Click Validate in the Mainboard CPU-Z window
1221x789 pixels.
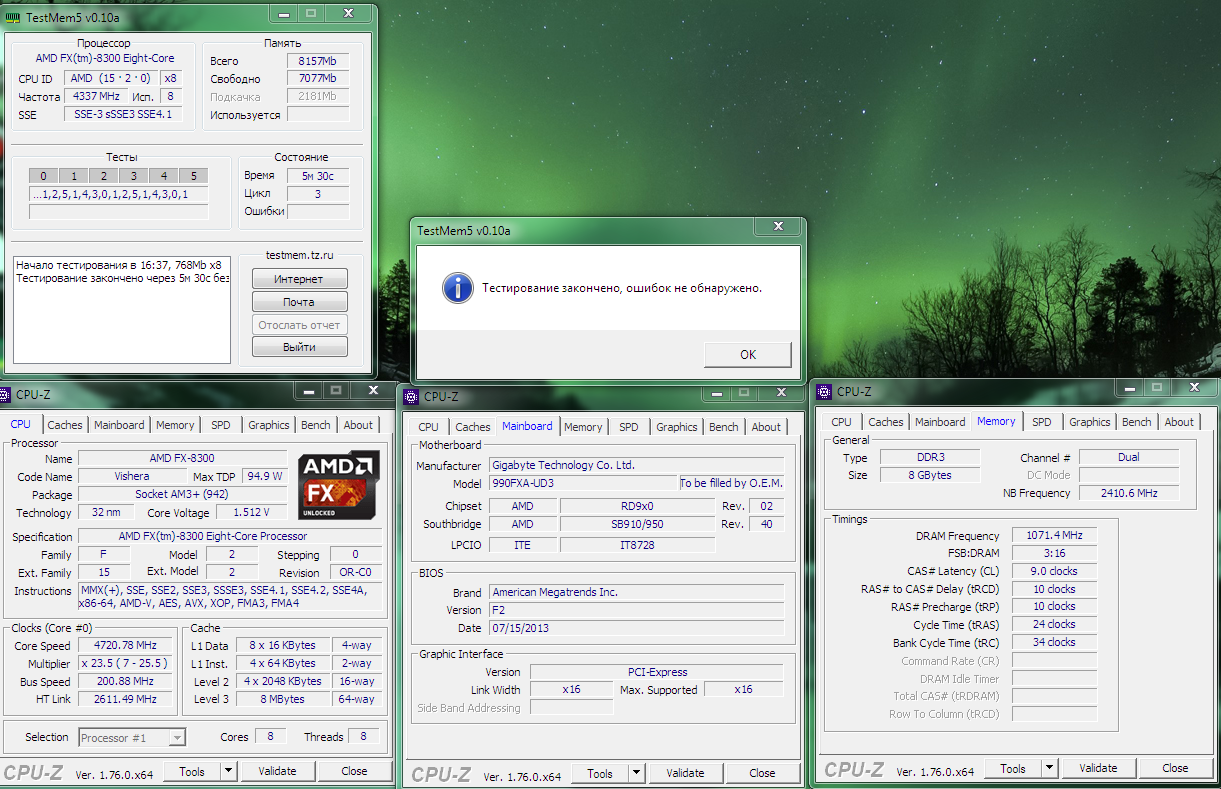[x=685, y=773]
